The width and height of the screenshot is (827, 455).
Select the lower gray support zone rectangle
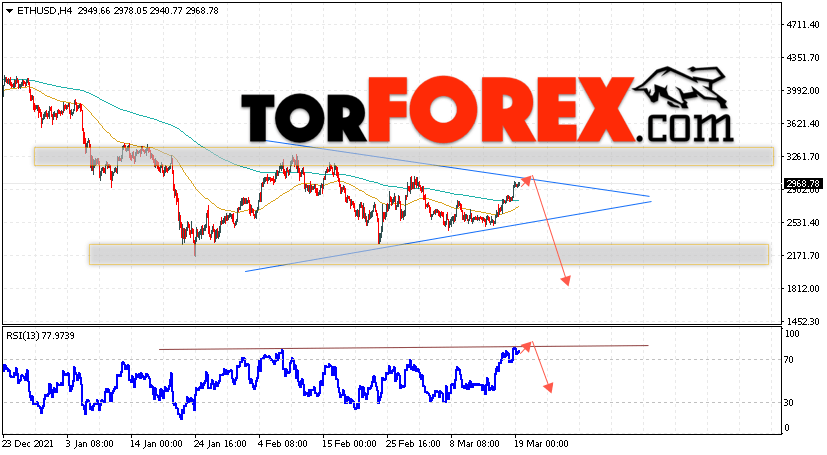click(429, 254)
